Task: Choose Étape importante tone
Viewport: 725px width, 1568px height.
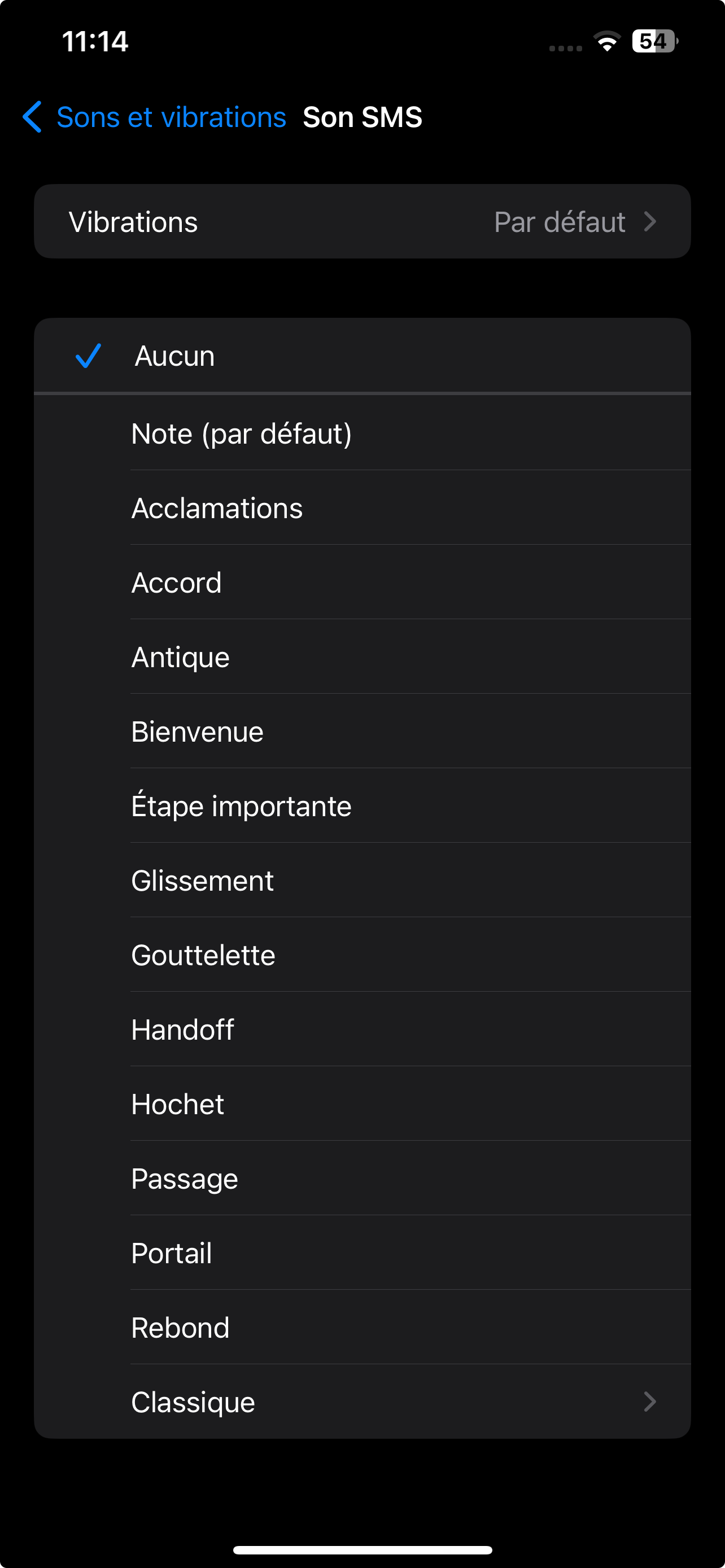Action: pyautogui.click(x=241, y=807)
